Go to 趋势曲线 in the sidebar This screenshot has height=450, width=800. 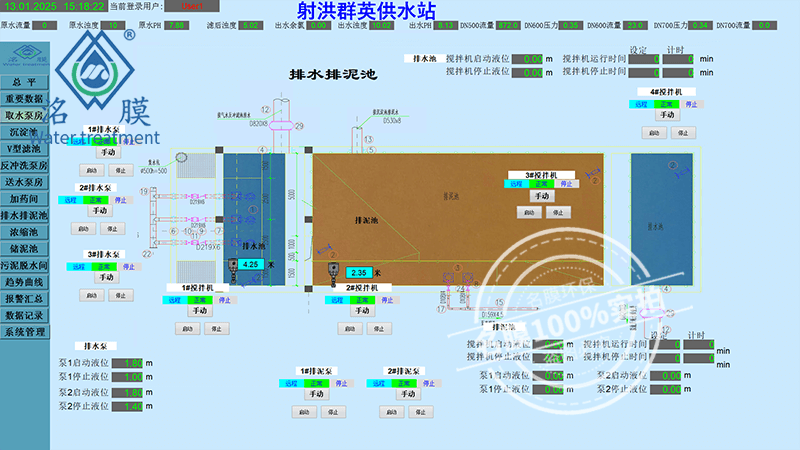pos(24,282)
